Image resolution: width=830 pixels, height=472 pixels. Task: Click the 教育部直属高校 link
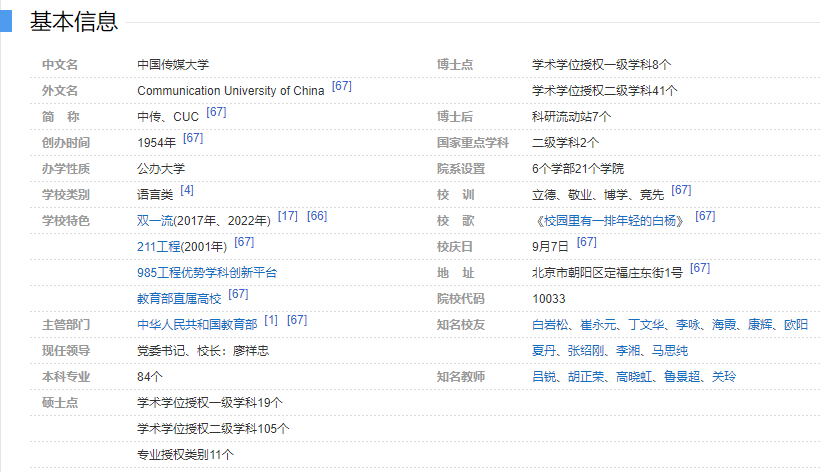(x=179, y=298)
